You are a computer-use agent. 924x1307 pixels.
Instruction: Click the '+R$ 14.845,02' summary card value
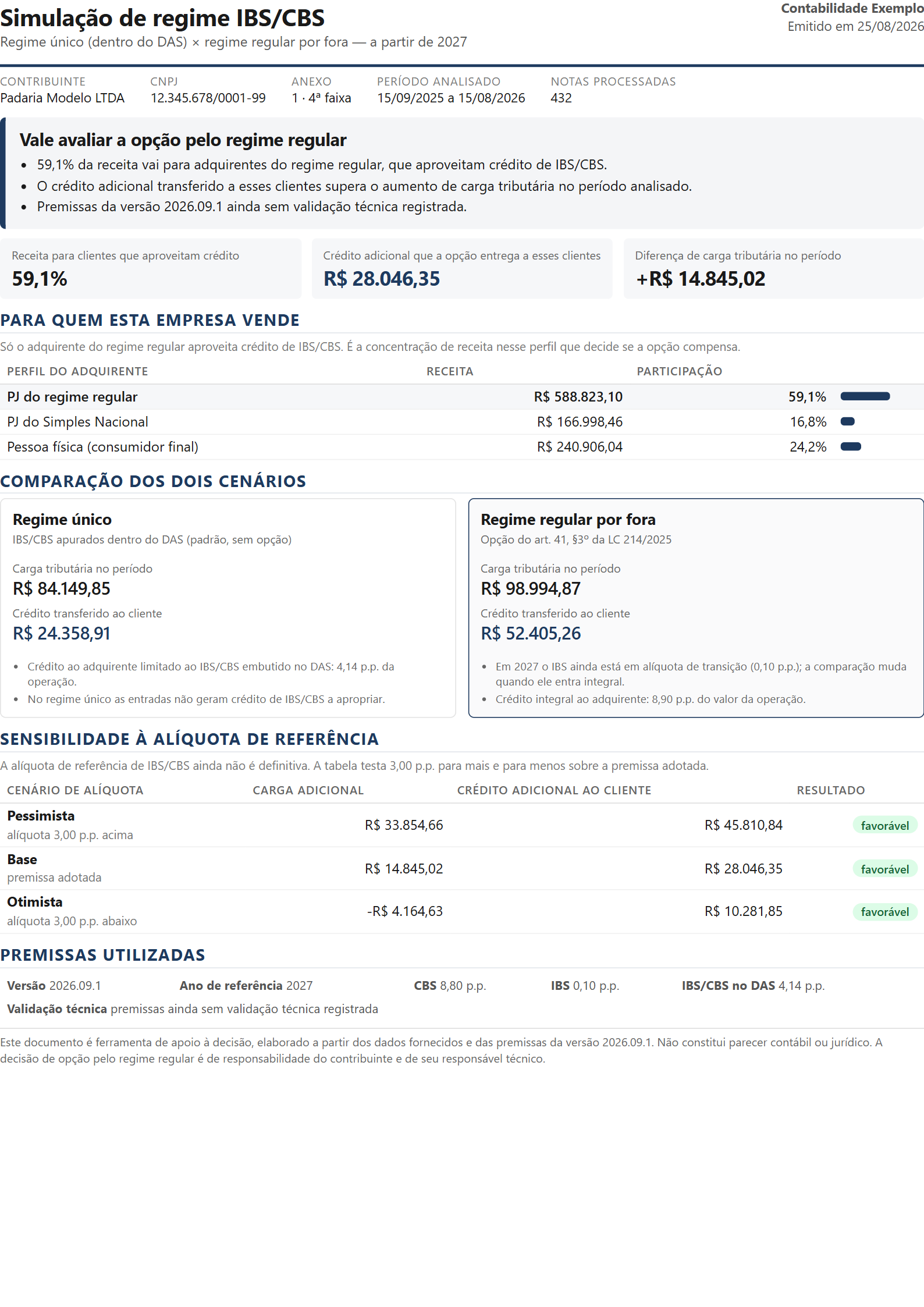[701, 279]
